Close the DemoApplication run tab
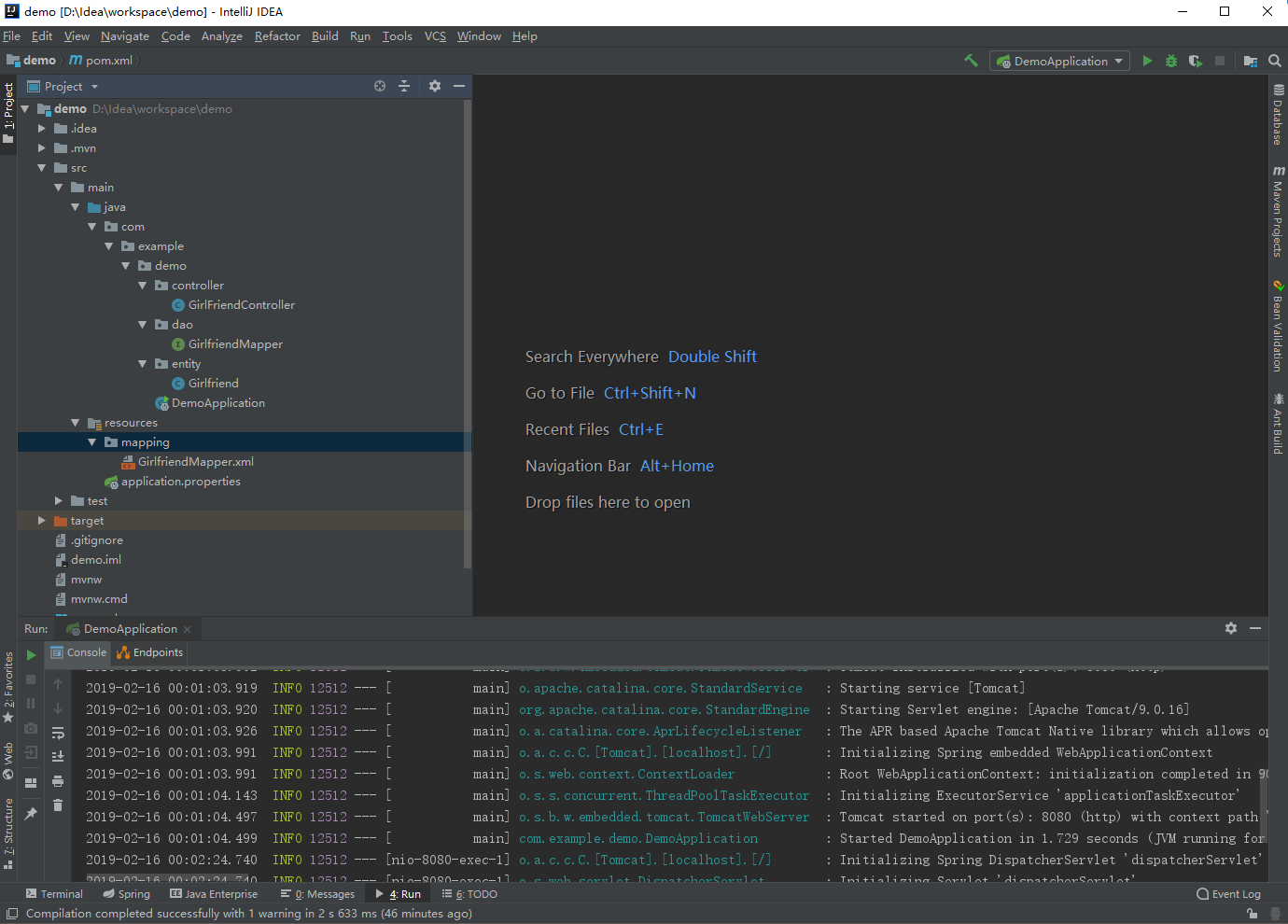The width and height of the screenshot is (1288, 924). coord(188,629)
